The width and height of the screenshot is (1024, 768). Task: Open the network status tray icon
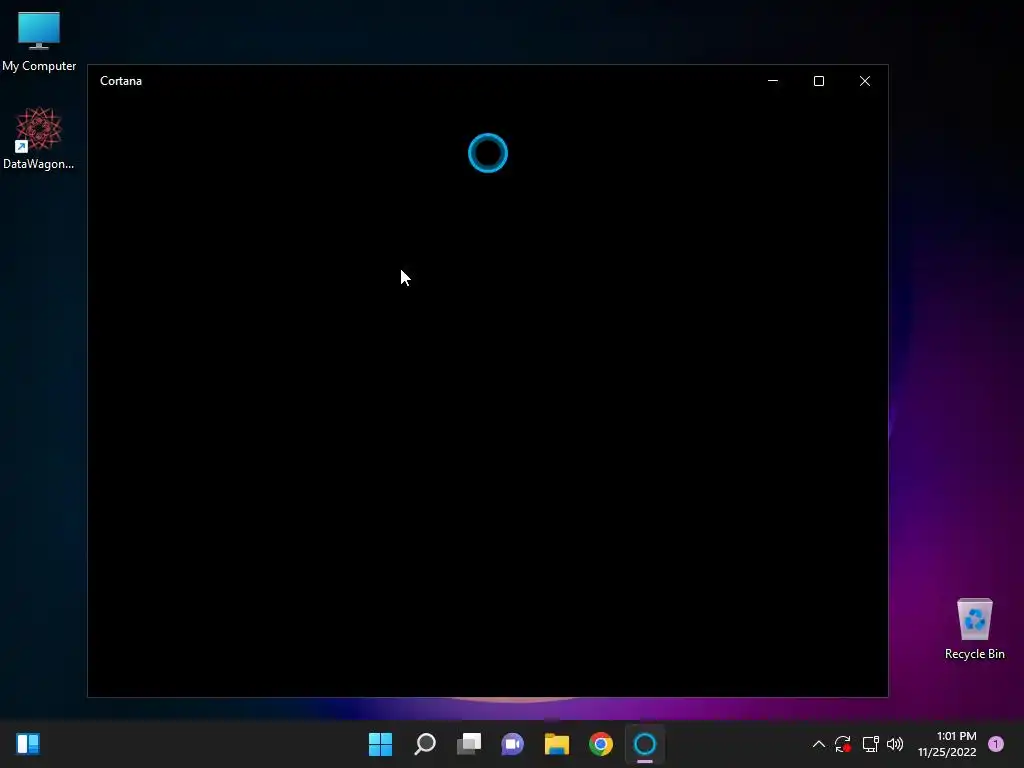[871, 744]
